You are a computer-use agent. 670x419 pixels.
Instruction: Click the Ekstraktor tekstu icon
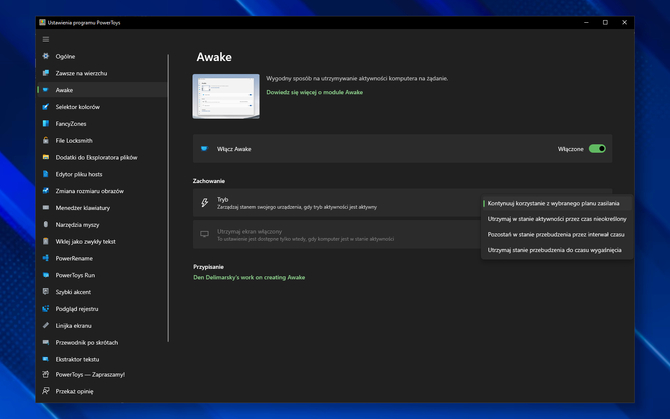(x=46, y=359)
